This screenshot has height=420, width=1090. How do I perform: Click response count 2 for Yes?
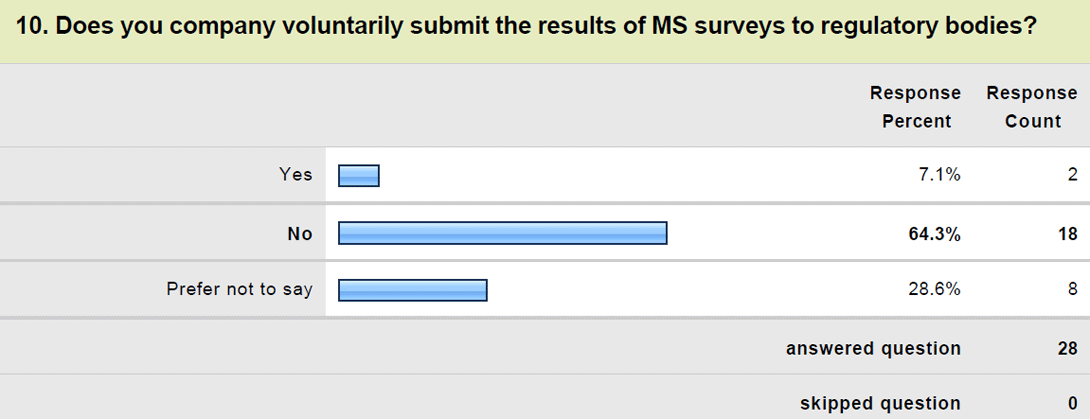[1073, 175]
